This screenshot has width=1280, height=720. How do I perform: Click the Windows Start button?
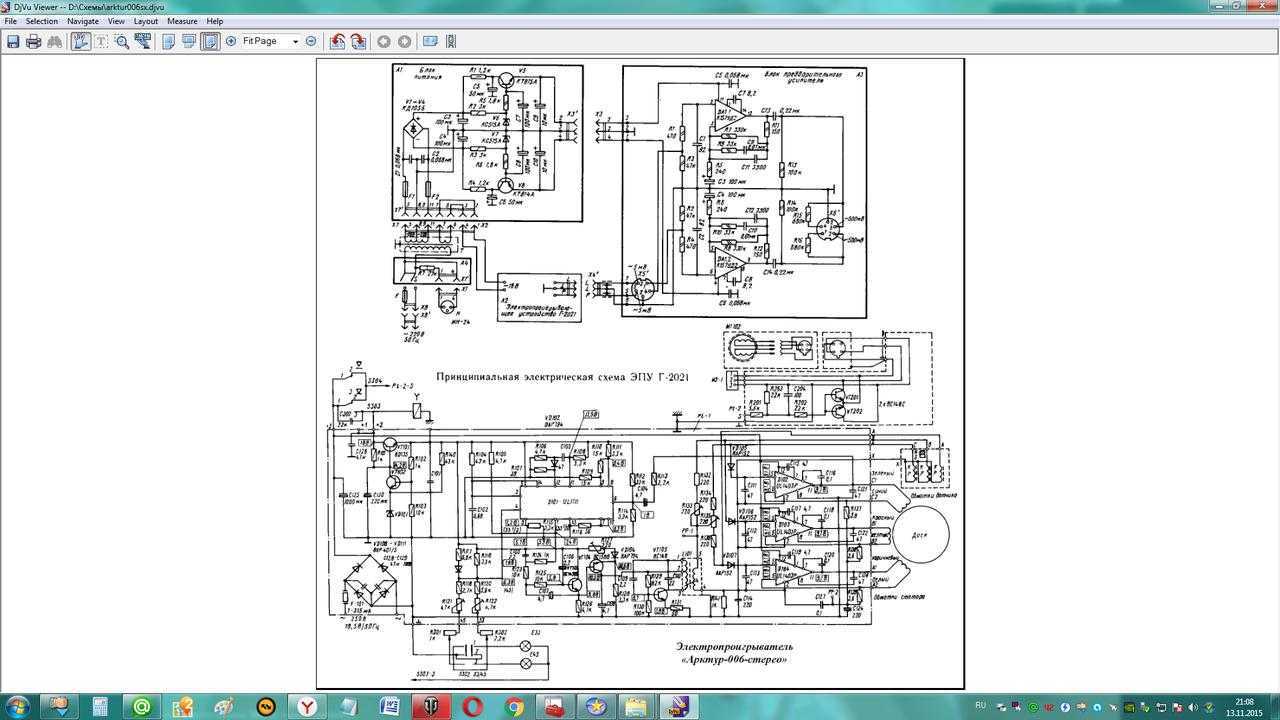pyautogui.click(x=18, y=707)
